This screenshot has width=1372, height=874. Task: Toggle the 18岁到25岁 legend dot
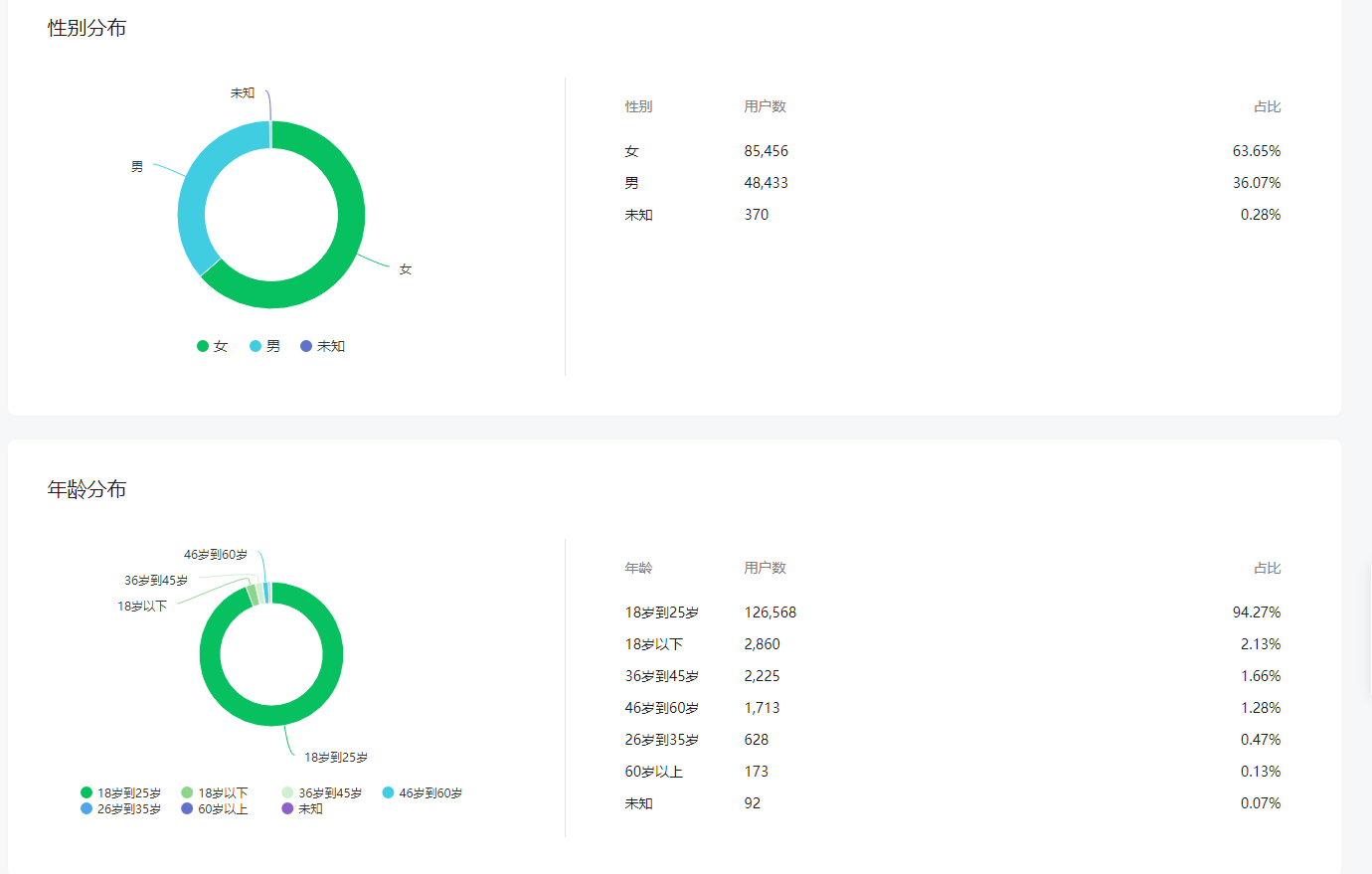(86, 792)
